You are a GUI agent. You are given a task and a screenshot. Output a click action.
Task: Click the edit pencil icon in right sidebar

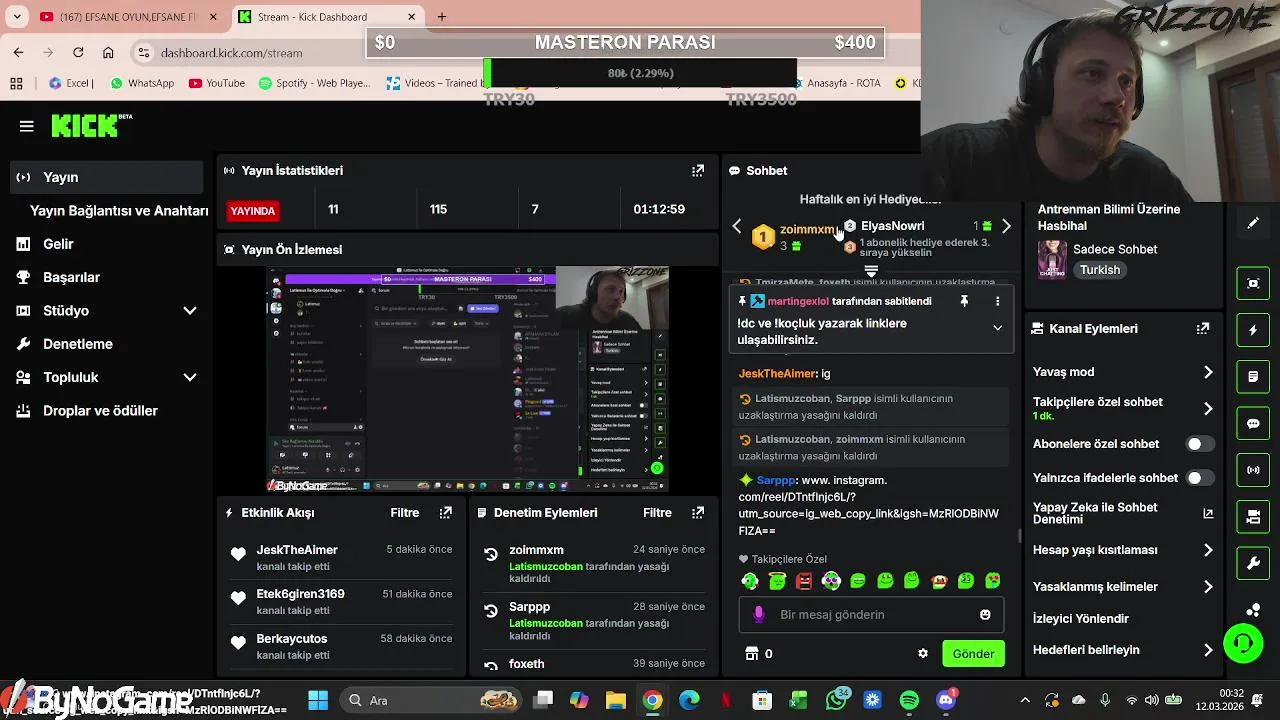tap(1253, 224)
